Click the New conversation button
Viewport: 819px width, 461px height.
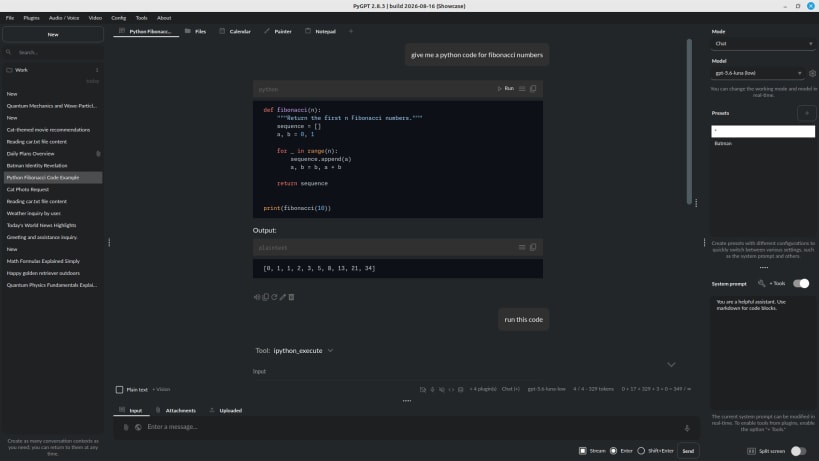pyautogui.click(x=53, y=34)
